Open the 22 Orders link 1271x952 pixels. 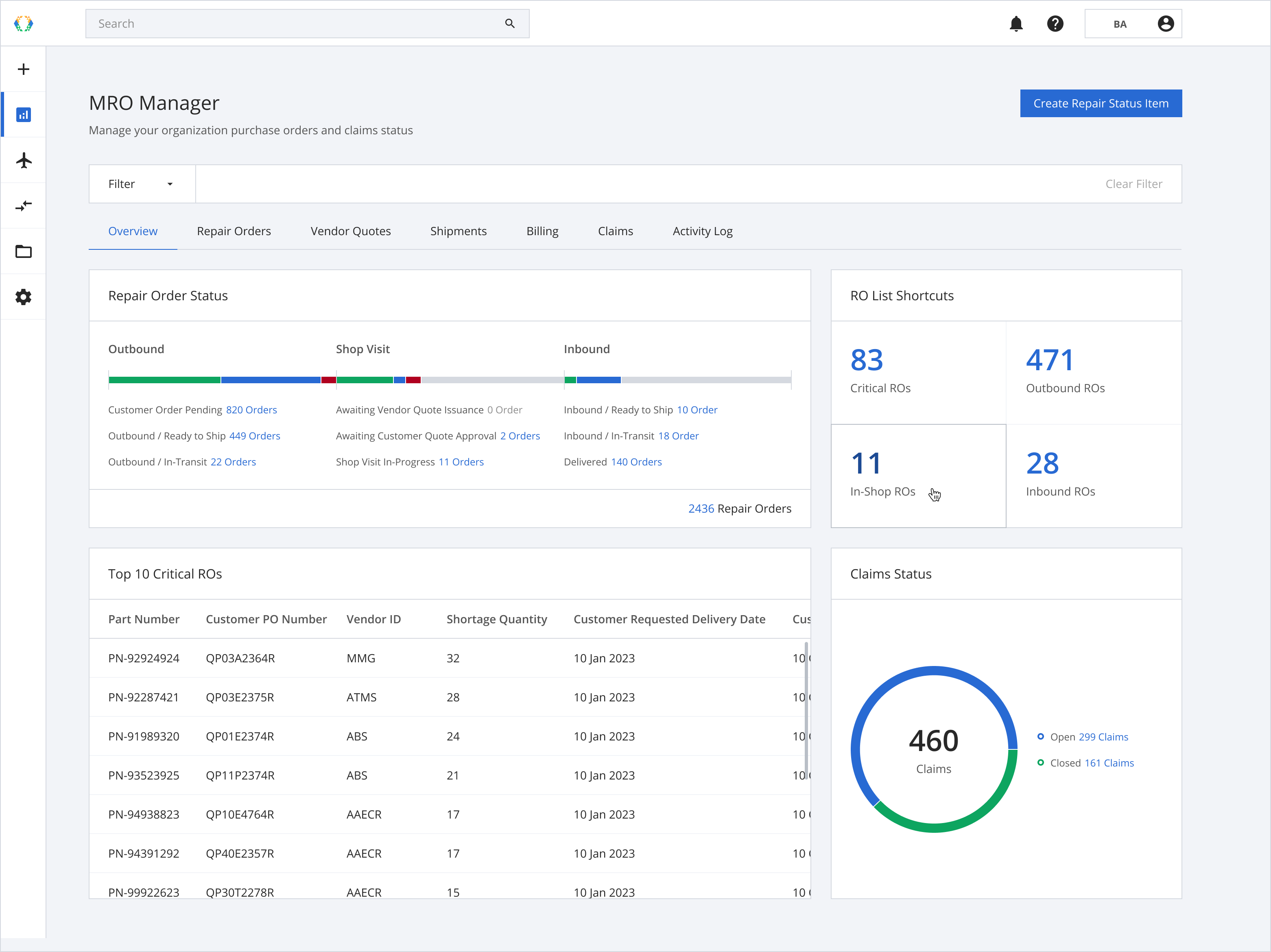233,462
